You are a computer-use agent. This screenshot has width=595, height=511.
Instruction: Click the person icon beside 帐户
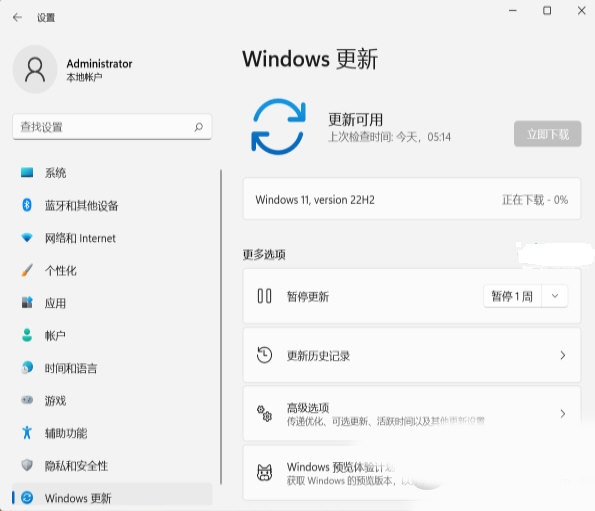[27, 335]
